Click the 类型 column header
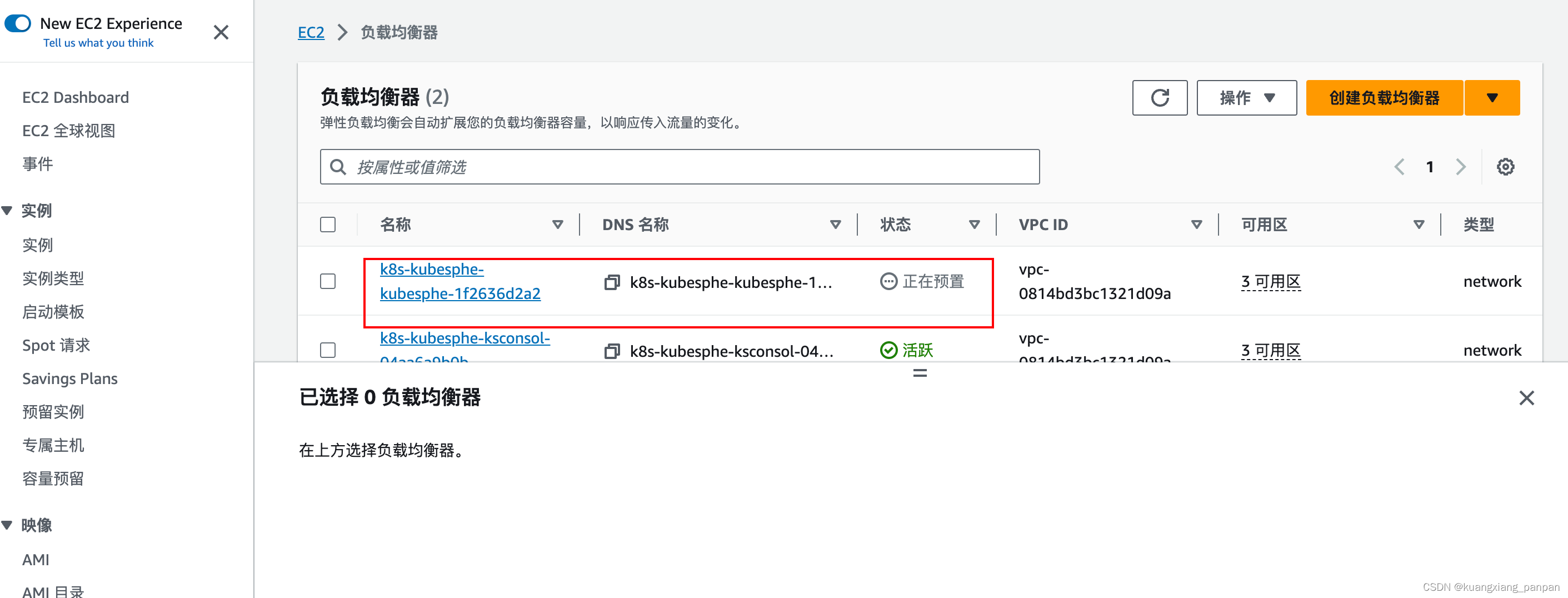 pos(1479,225)
